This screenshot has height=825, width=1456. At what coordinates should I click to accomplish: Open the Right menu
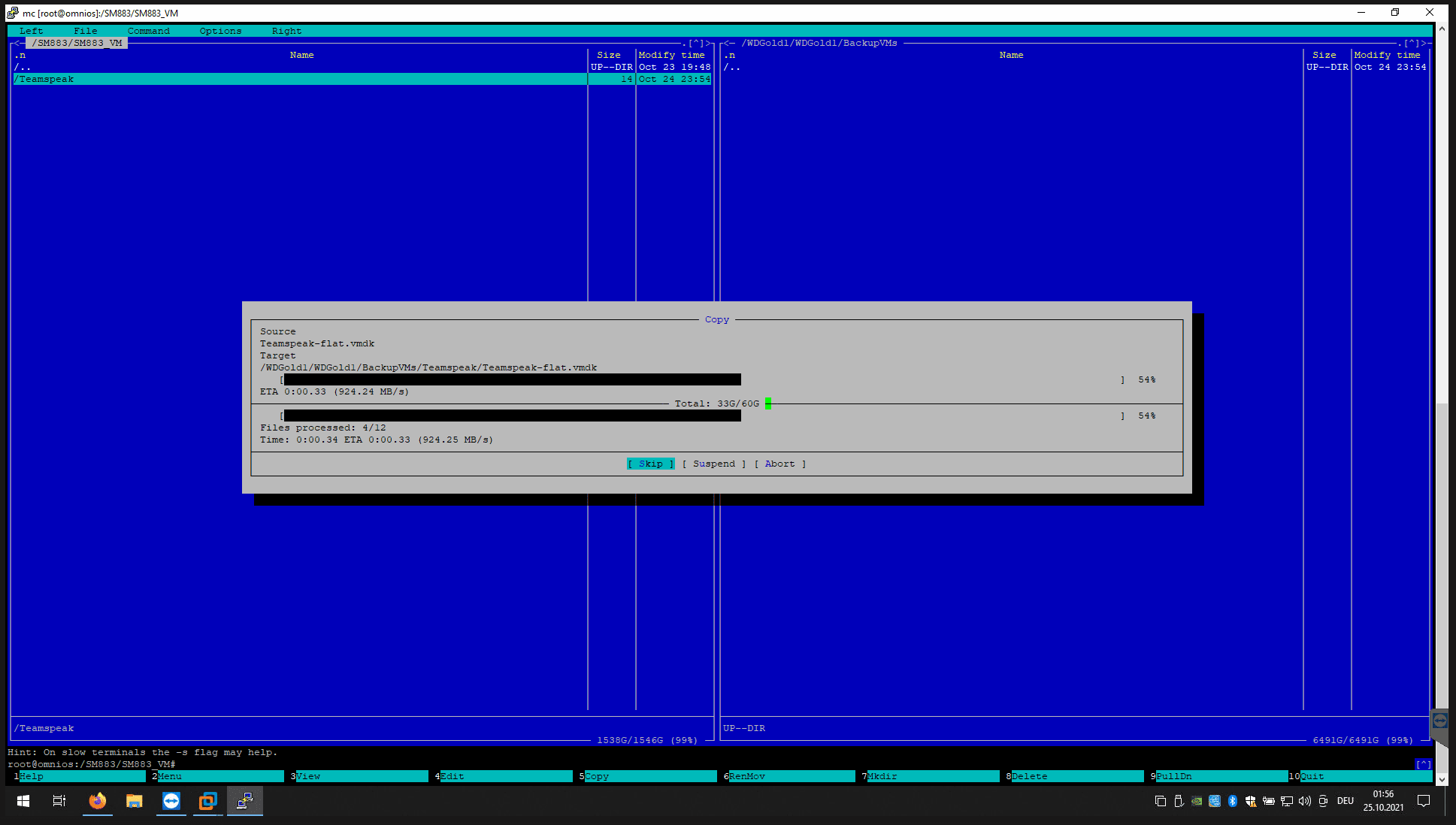click(287, 31)
